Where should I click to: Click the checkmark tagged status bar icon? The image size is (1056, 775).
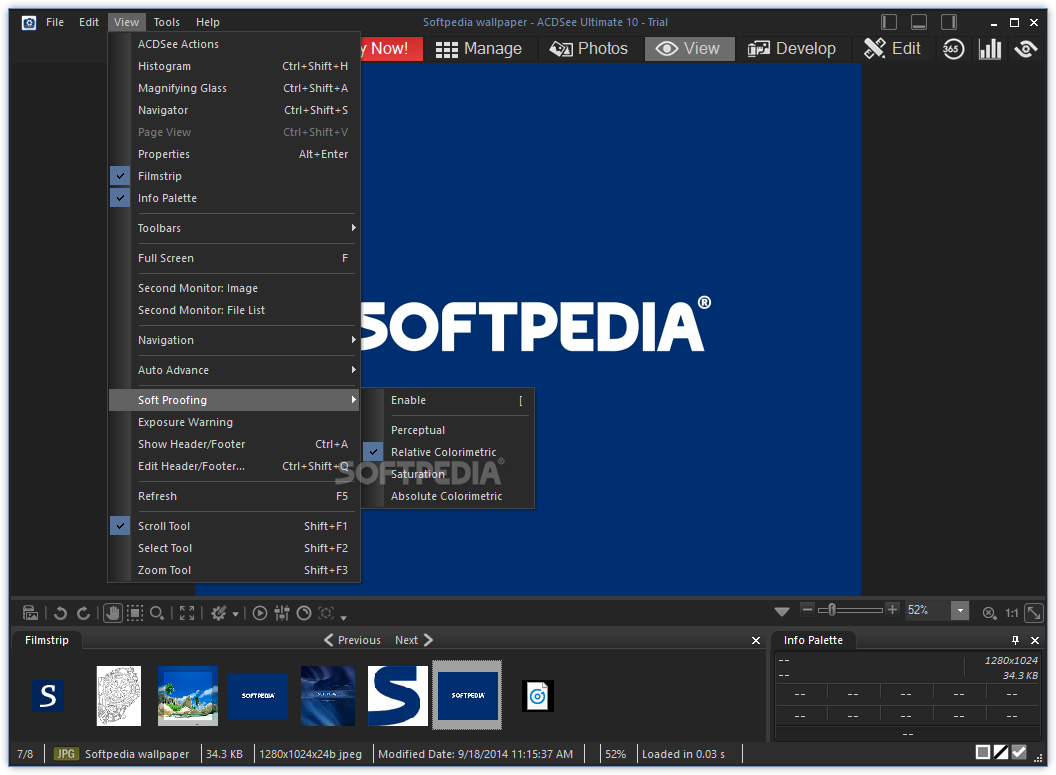1019,753
